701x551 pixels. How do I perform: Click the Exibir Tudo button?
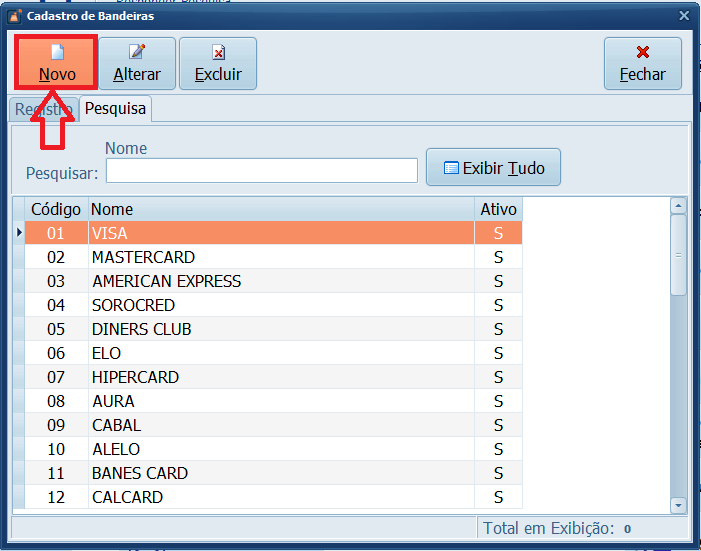click(x=493, y=168)
